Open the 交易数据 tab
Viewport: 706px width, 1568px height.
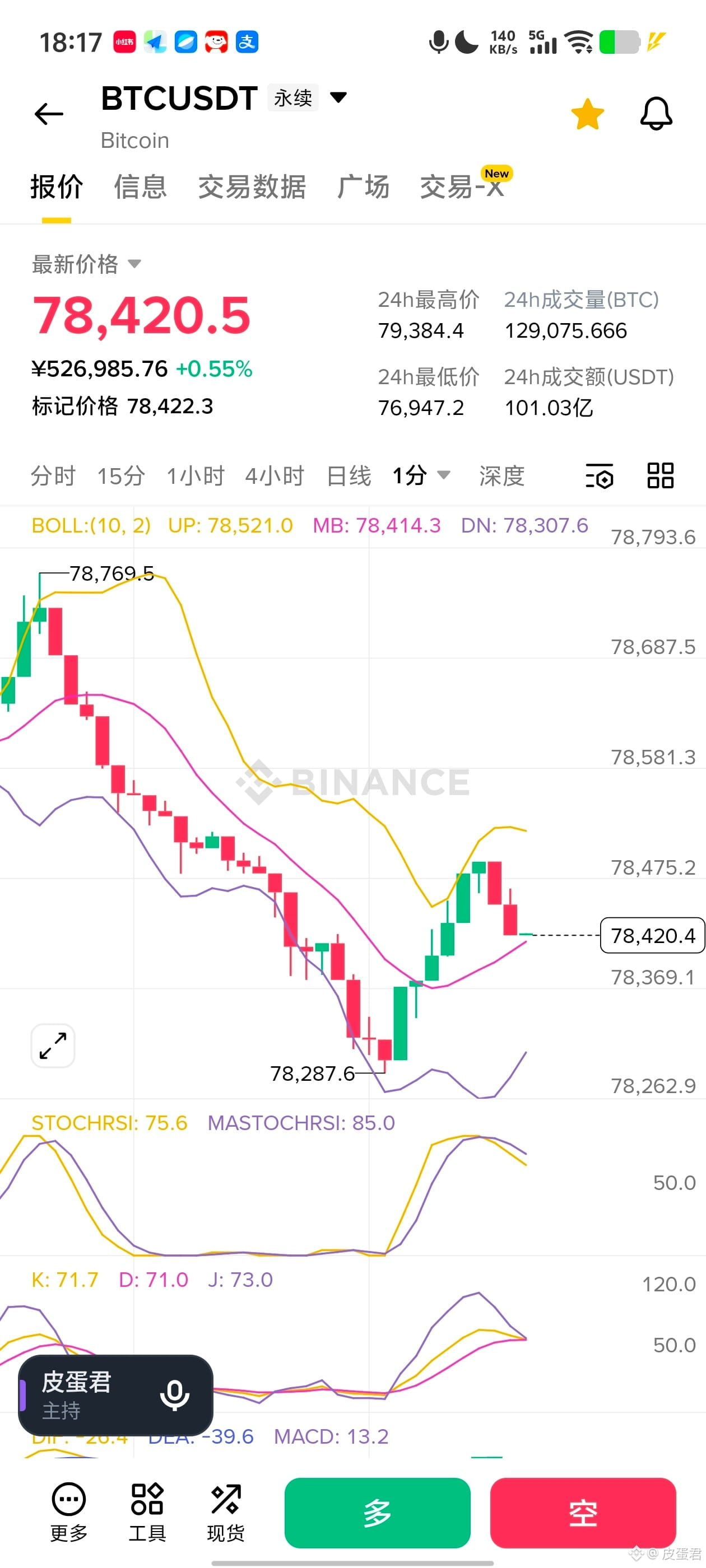[x=252, y=187]
